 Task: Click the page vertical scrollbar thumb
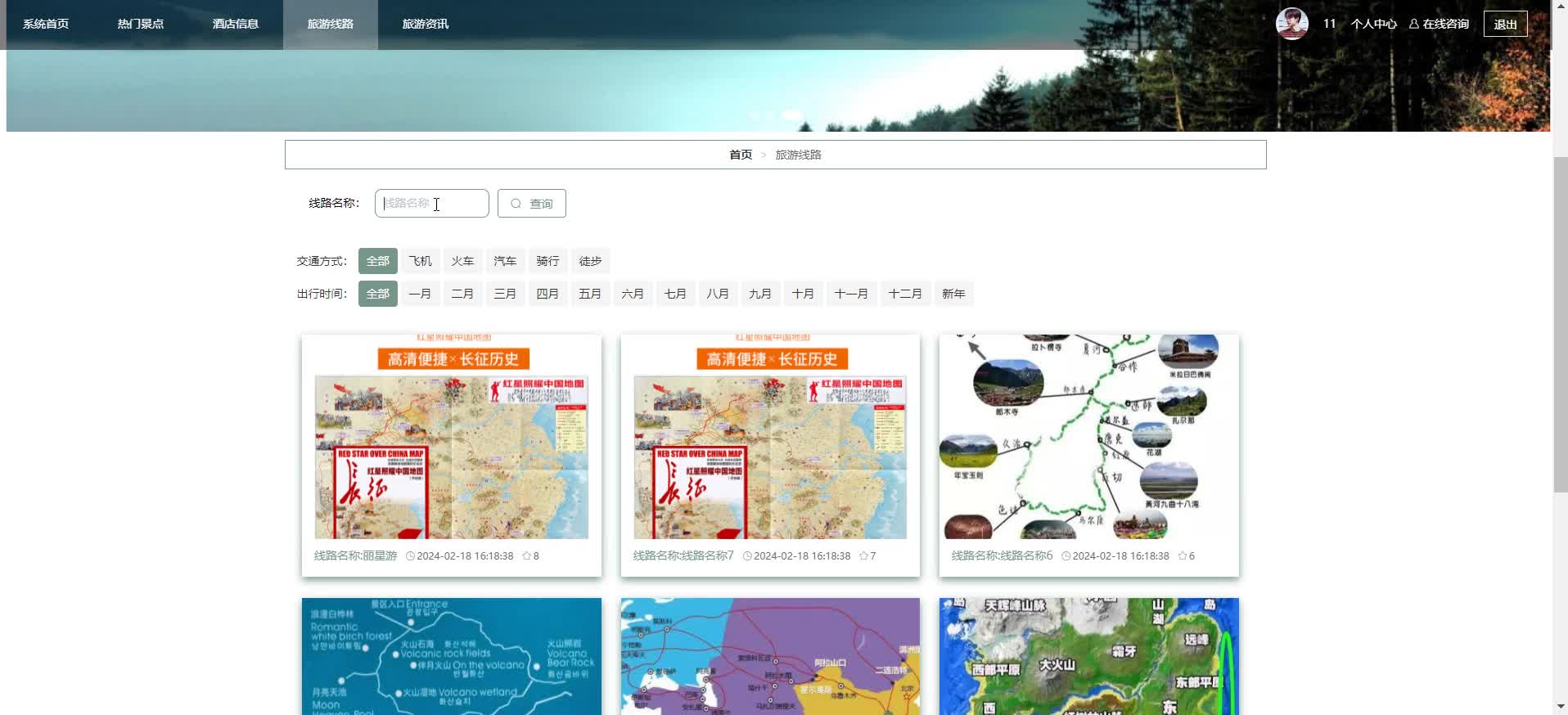point(1561,323)
